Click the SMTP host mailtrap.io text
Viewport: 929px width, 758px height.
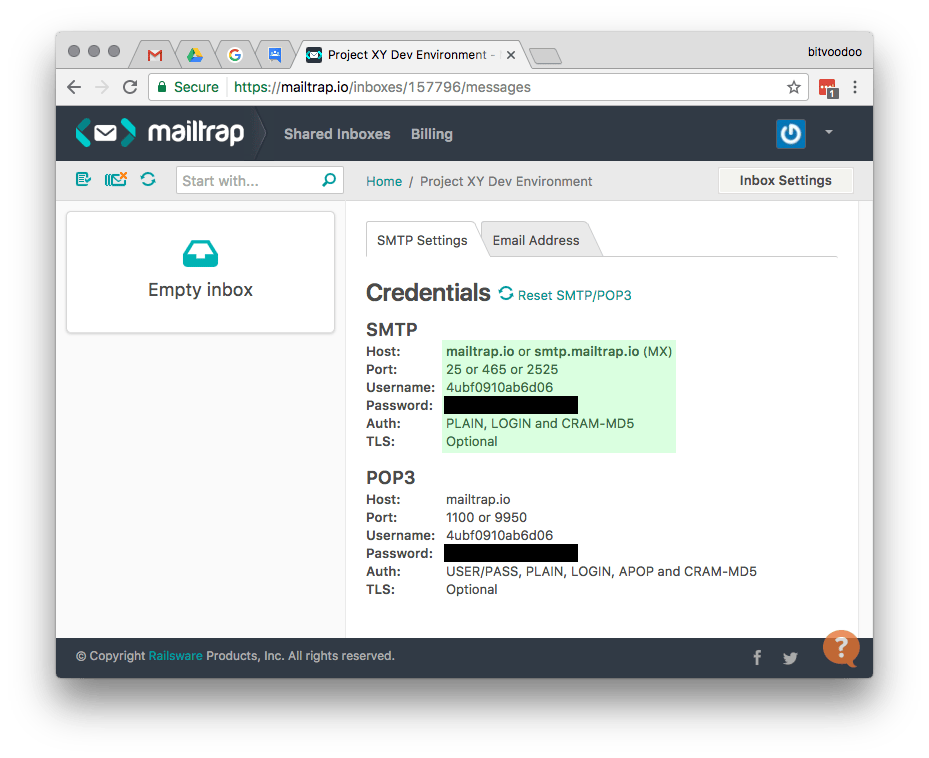coord(480,351)
